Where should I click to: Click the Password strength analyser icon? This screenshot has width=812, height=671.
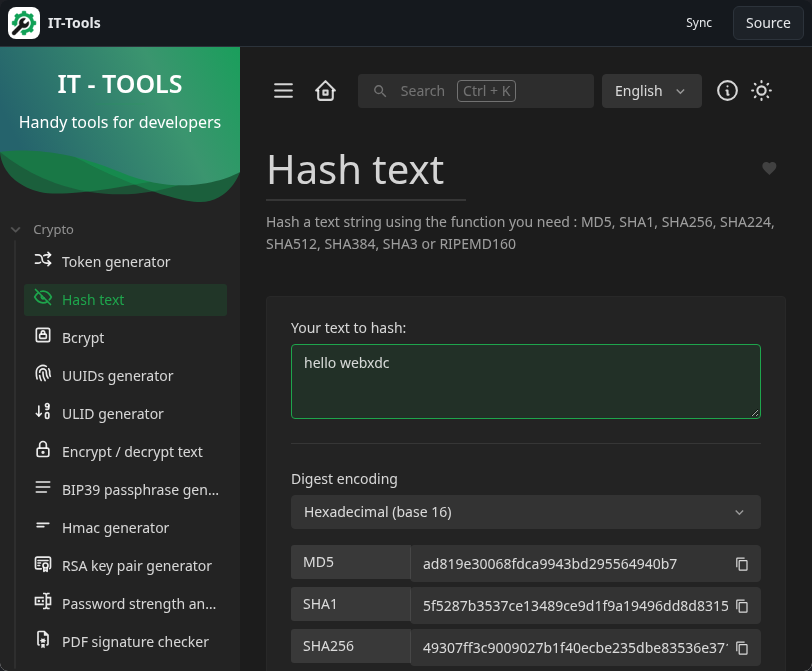pos(43,602)
